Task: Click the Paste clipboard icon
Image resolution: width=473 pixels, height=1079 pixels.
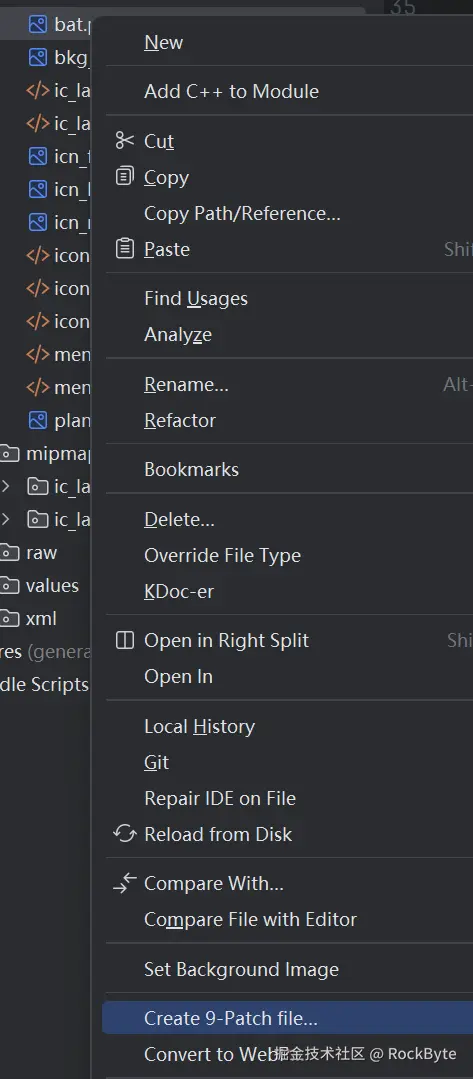Action: pyautogui.click(x=125, y=248)
